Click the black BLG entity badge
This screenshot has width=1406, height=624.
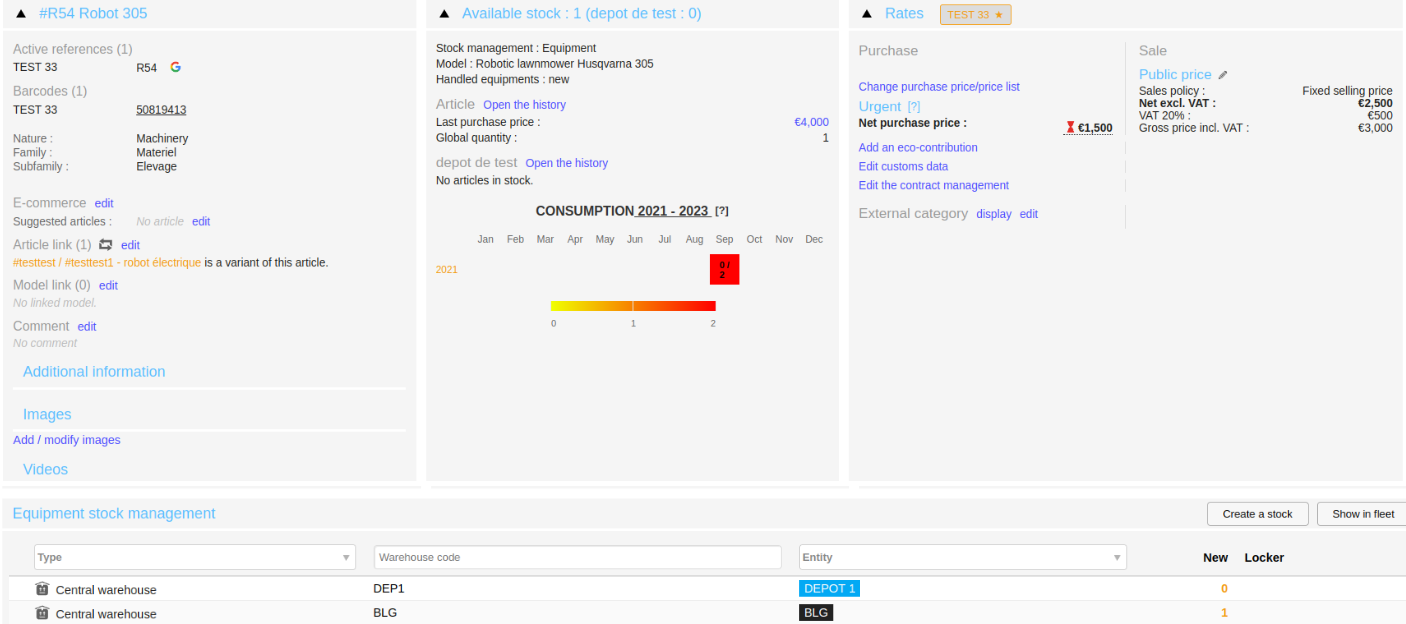[816, 613]
